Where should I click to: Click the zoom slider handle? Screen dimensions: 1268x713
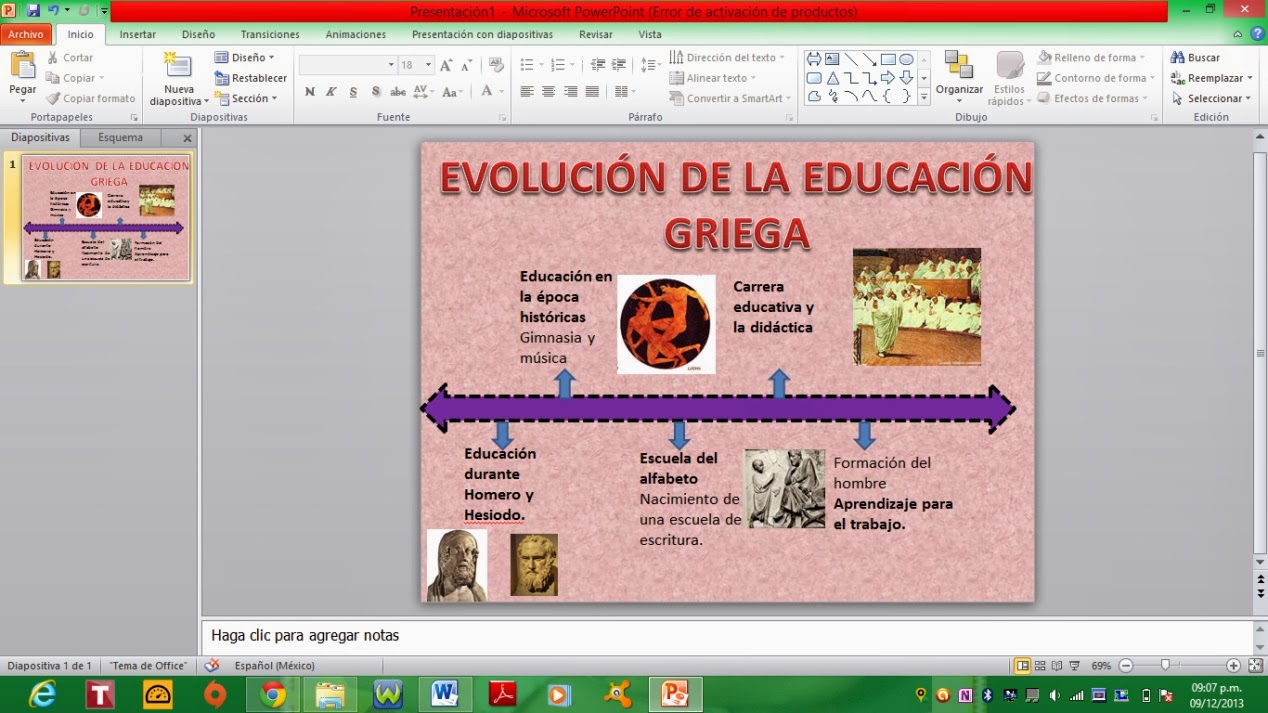coord(1165,665)
